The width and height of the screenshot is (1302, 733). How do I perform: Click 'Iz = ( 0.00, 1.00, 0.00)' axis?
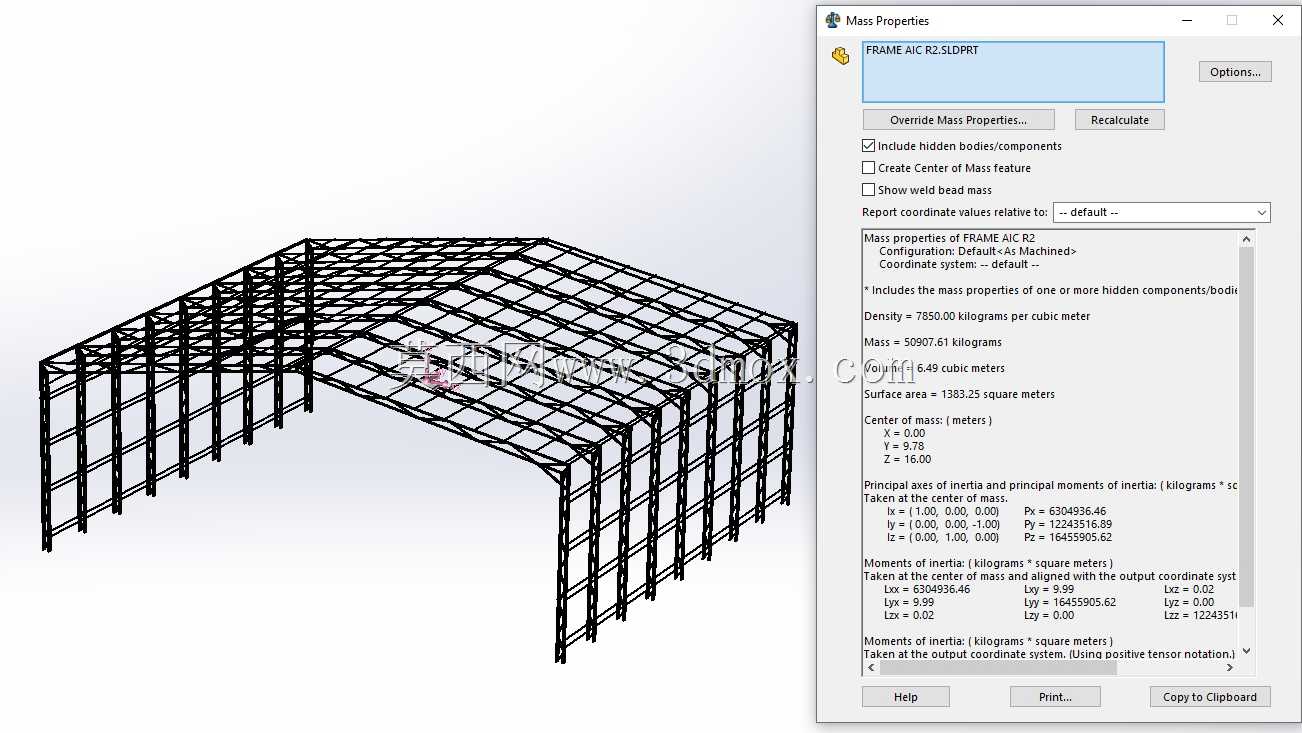[943, 537]
